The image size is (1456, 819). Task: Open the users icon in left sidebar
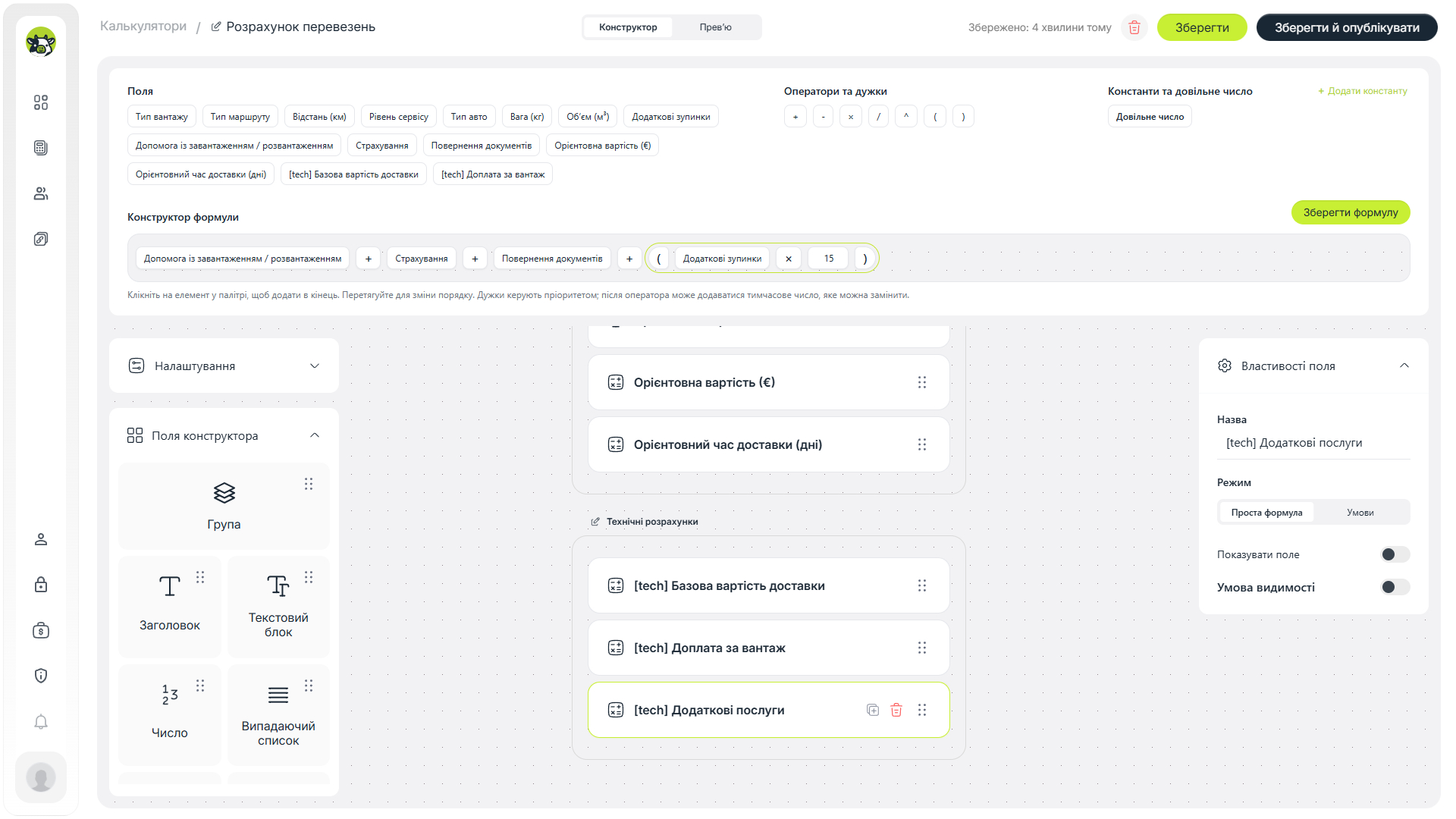[41, 193]
